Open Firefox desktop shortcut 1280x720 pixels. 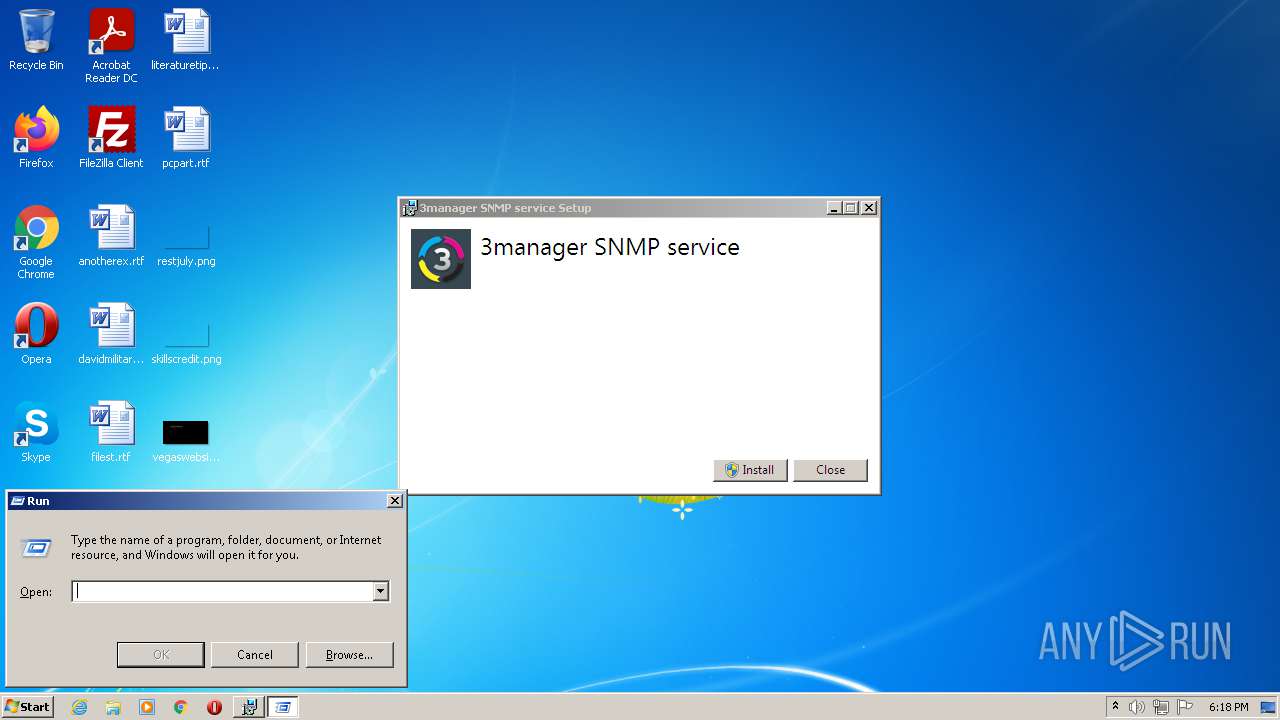point(36,138)
